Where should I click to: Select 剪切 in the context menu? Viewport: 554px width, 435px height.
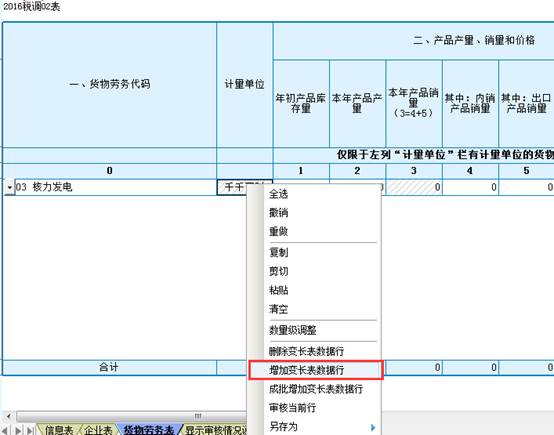coord(278,271)
